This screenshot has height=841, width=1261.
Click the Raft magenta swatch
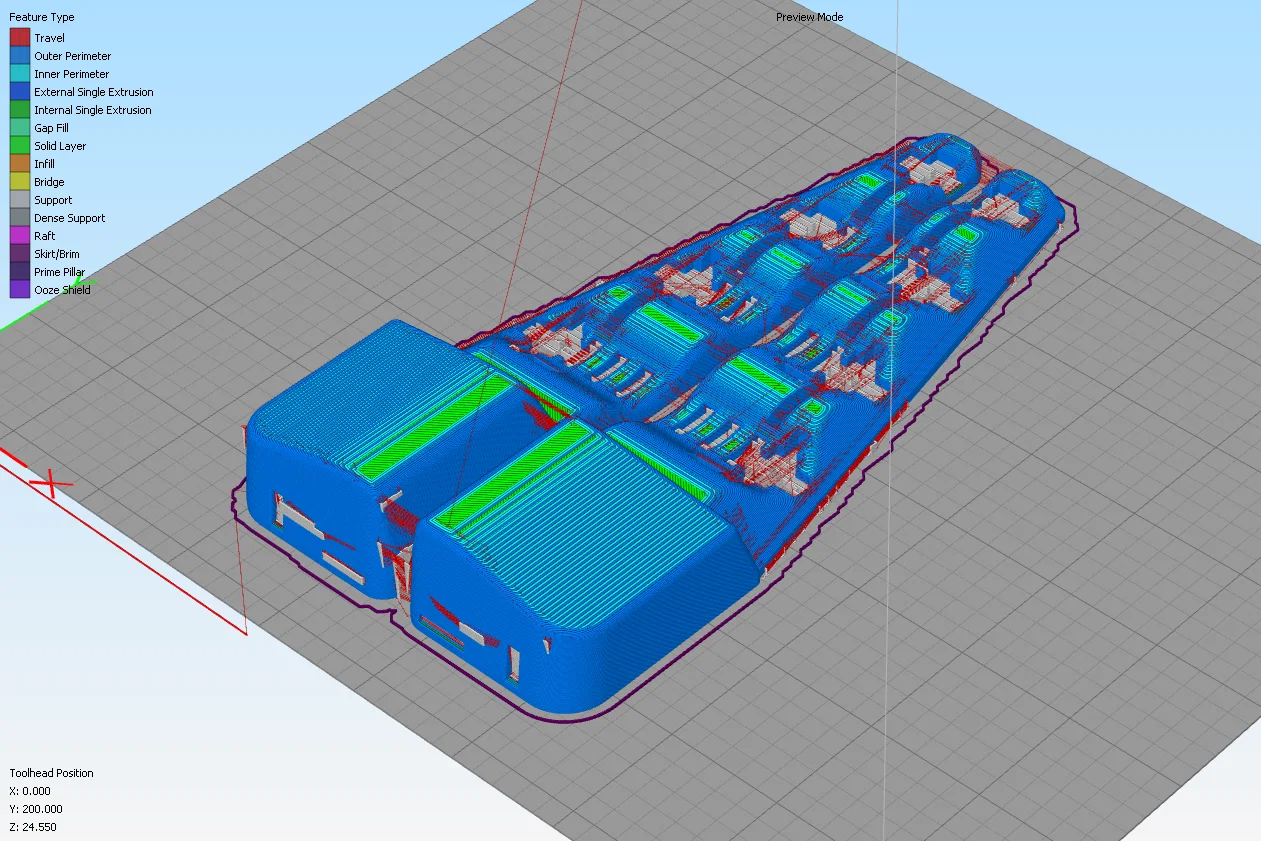[x=19, y=236]
